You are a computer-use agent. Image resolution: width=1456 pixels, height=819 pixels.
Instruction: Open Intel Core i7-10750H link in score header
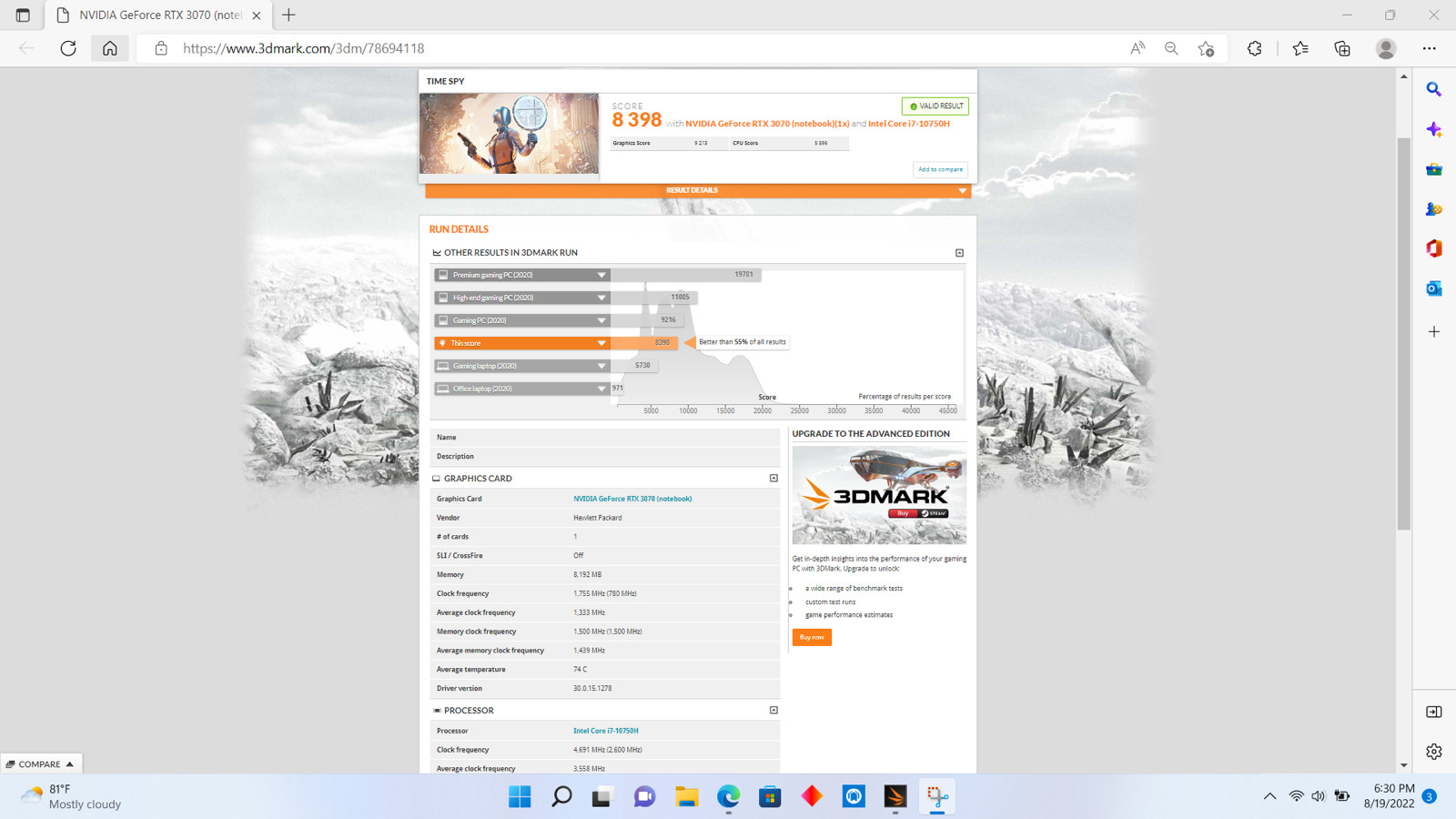point(909,124)
